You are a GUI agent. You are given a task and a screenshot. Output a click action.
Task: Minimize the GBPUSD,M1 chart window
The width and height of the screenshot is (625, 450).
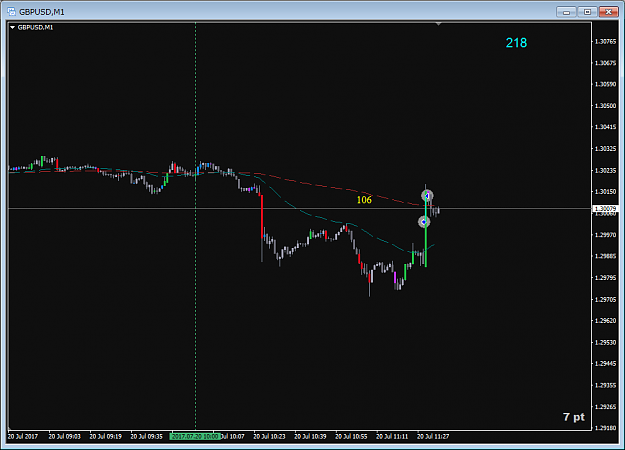coord(566,12)
